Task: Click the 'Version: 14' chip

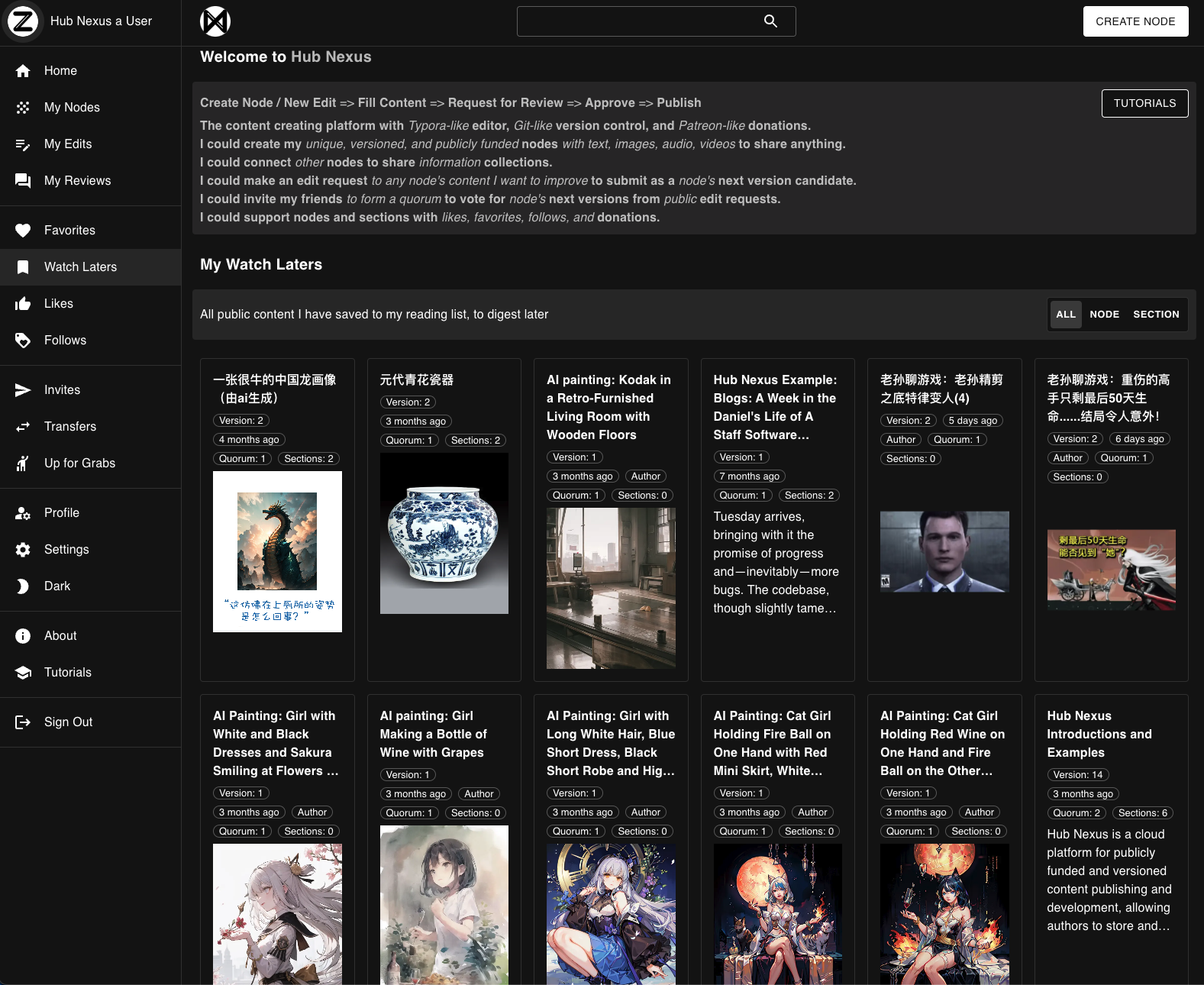Action: tap(1078, 775)
